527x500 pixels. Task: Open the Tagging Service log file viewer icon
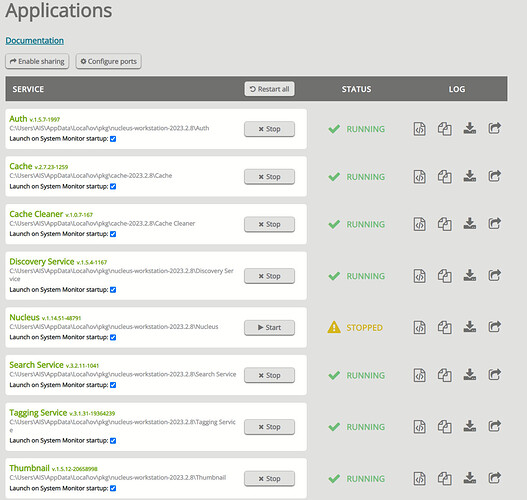tap(419, 427)
